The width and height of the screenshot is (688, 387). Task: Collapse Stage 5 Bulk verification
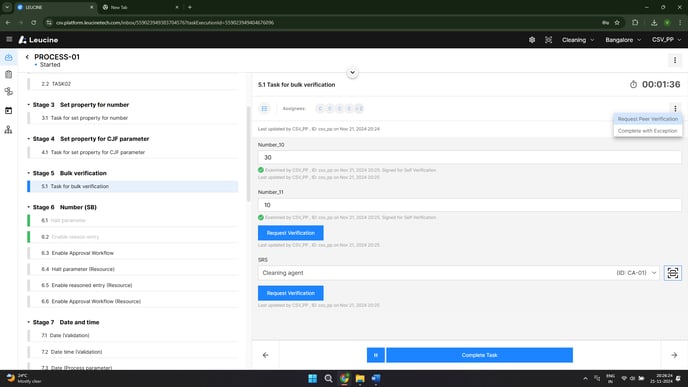(29, 173)
